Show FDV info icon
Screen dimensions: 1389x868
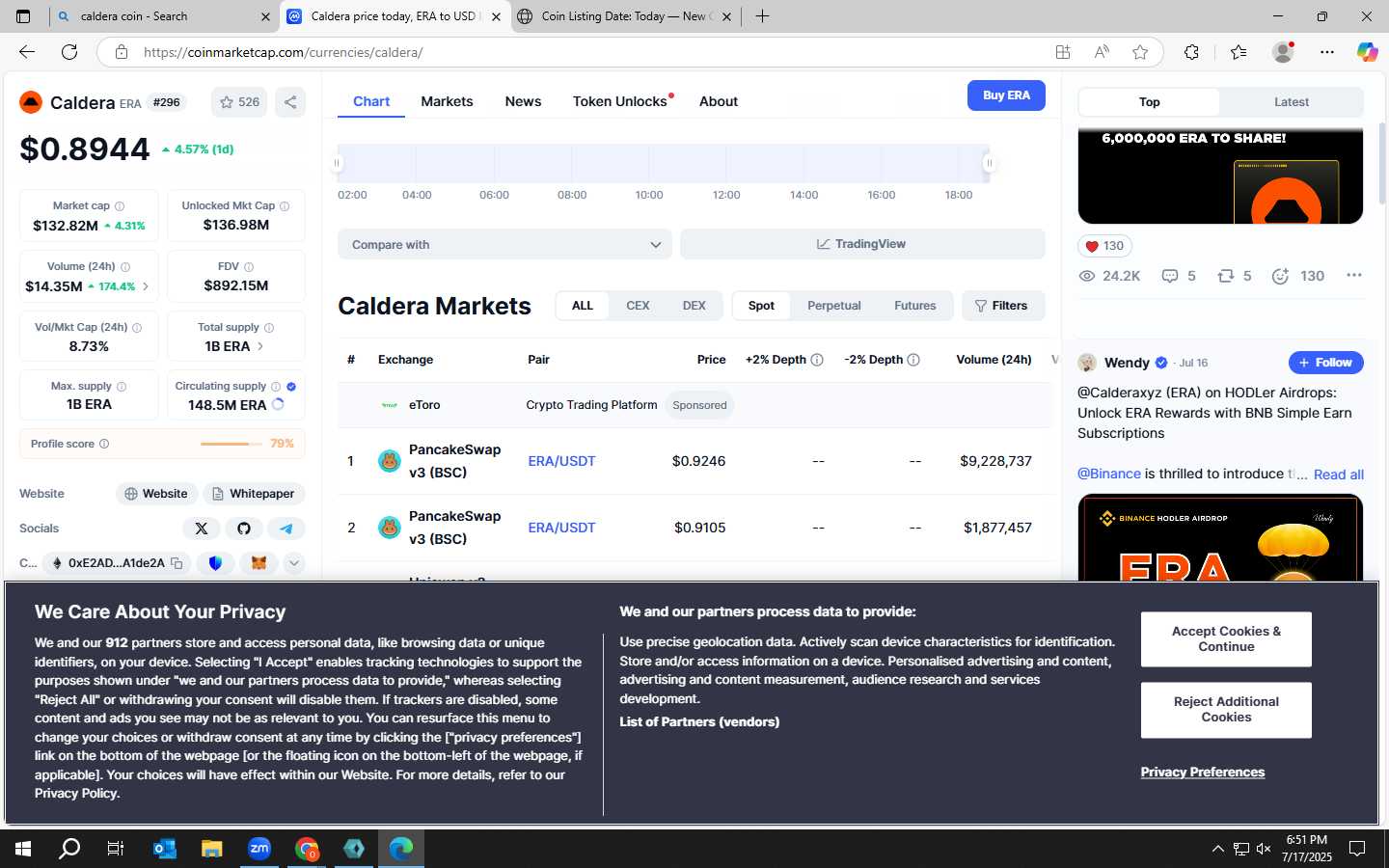249,267
